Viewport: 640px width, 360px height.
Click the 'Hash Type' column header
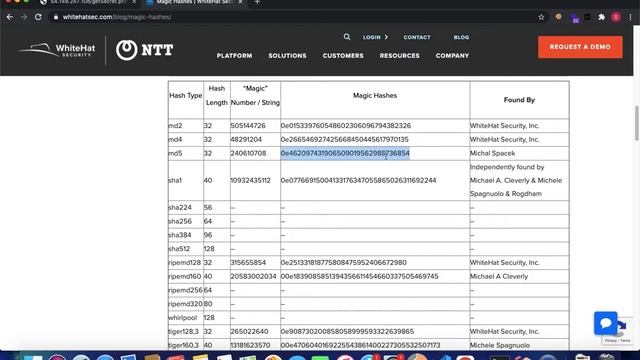(186, 96)
